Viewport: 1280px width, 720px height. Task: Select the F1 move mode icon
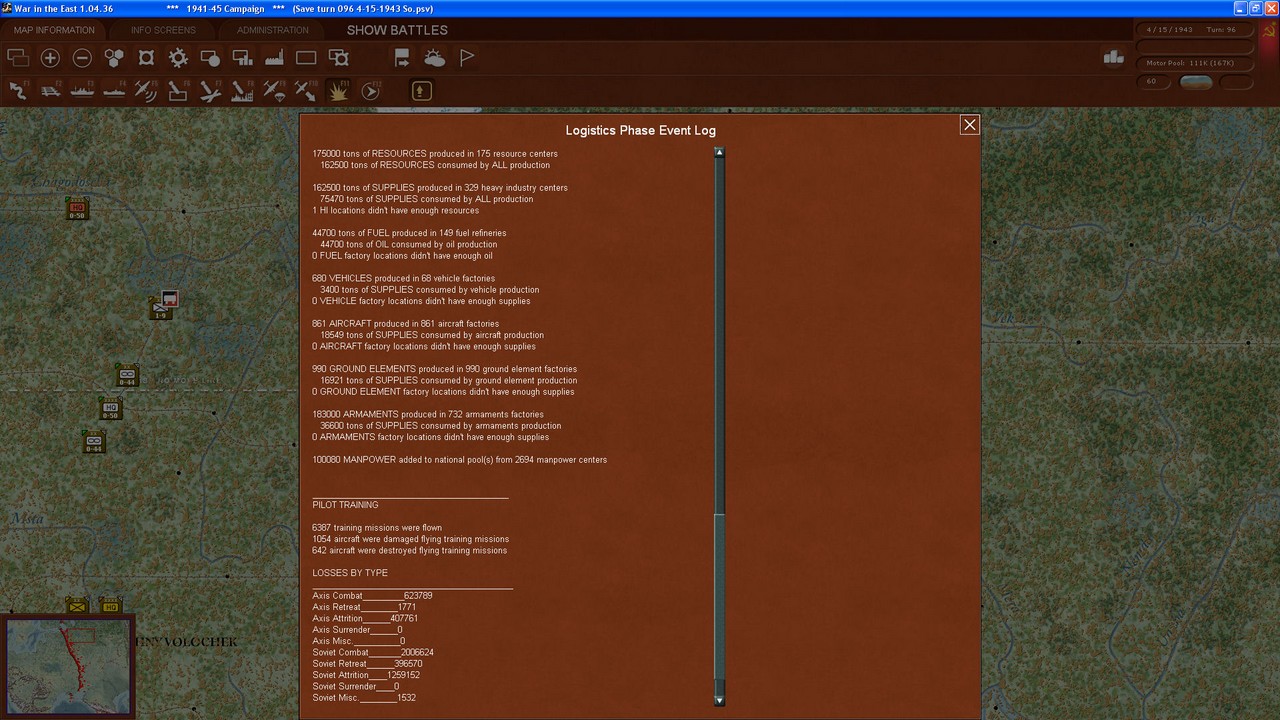[18, 91]
